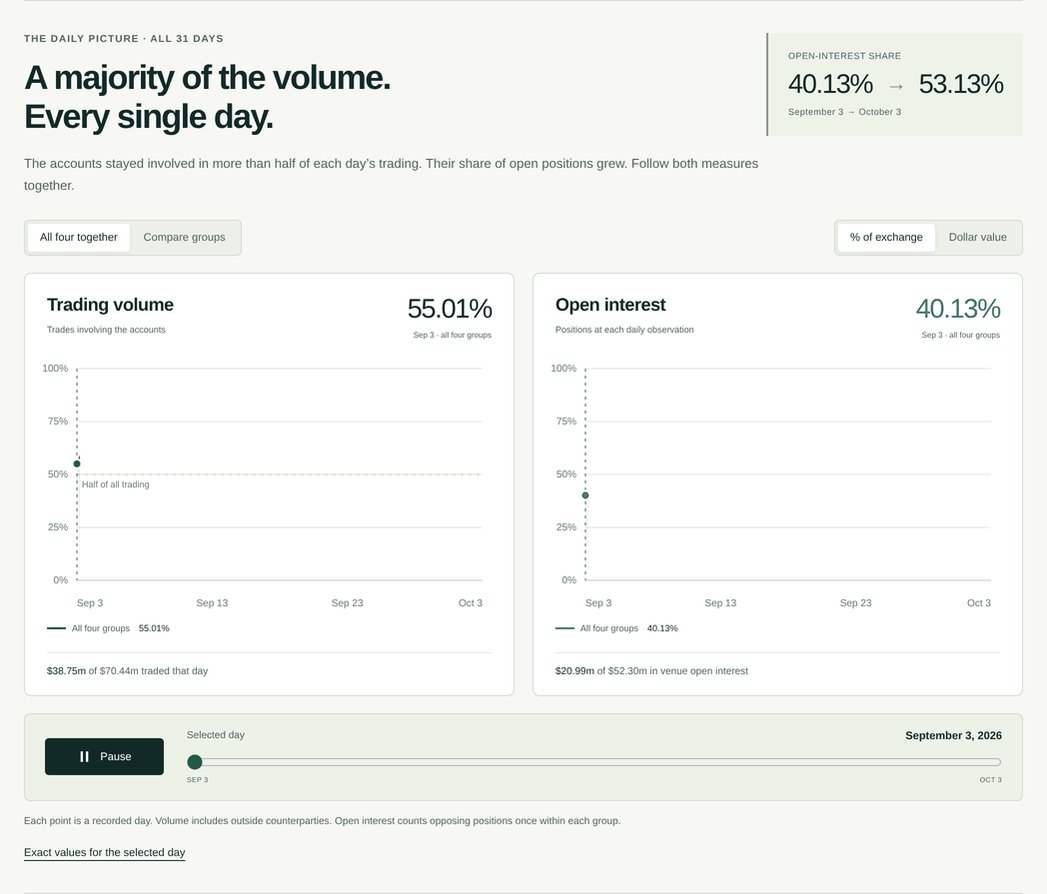Click the 'A majority of the volume' heading
Image resolution: width=1047 pixels, height=894 pixels.
pyautogui.click(x=207, y=77)
